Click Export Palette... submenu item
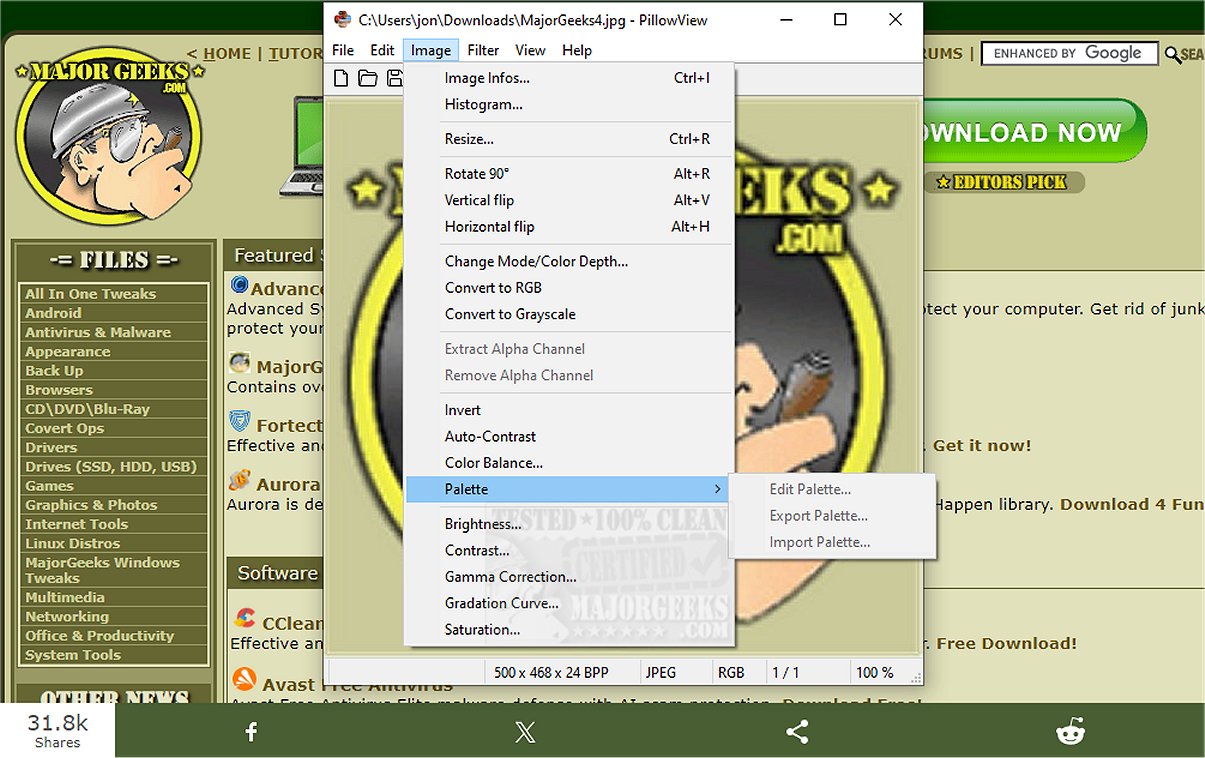1205x758 pixels. 832,516
